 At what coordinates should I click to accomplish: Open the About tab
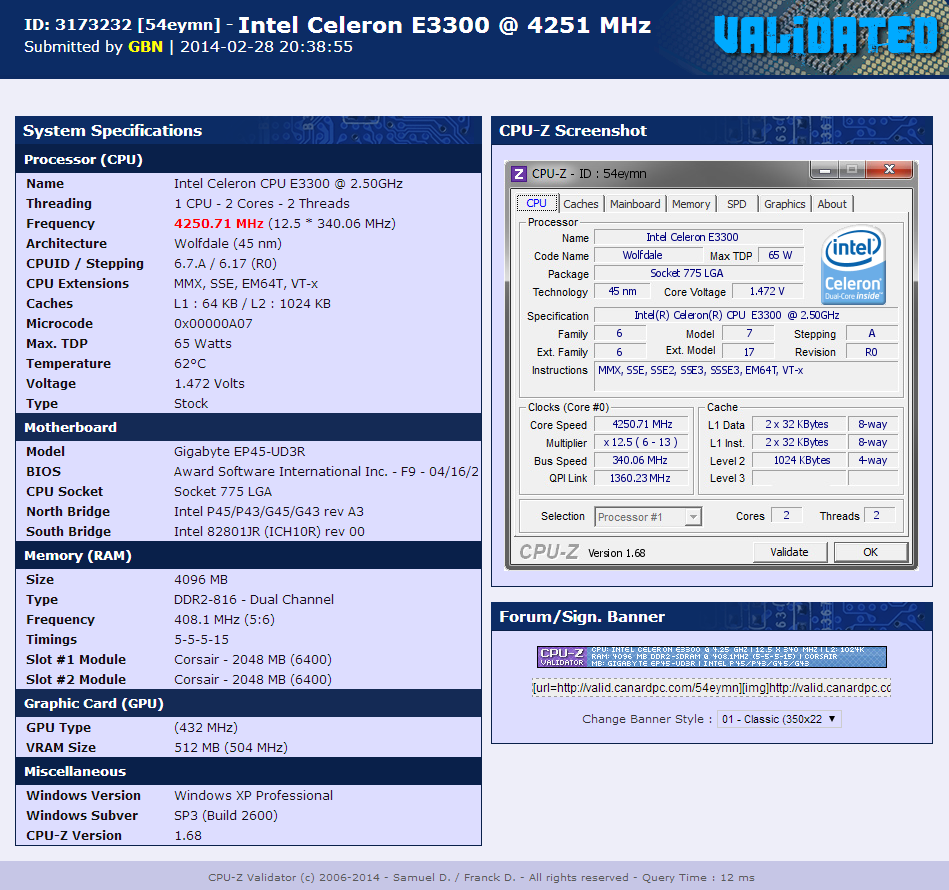click(x=832, y=204)
